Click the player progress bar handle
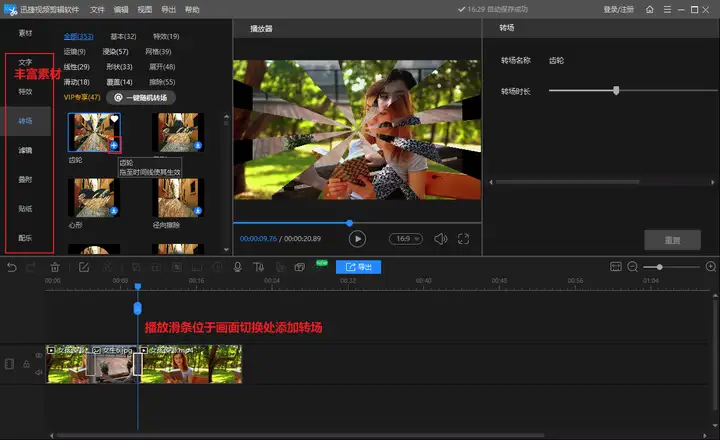 coord(349,223)
